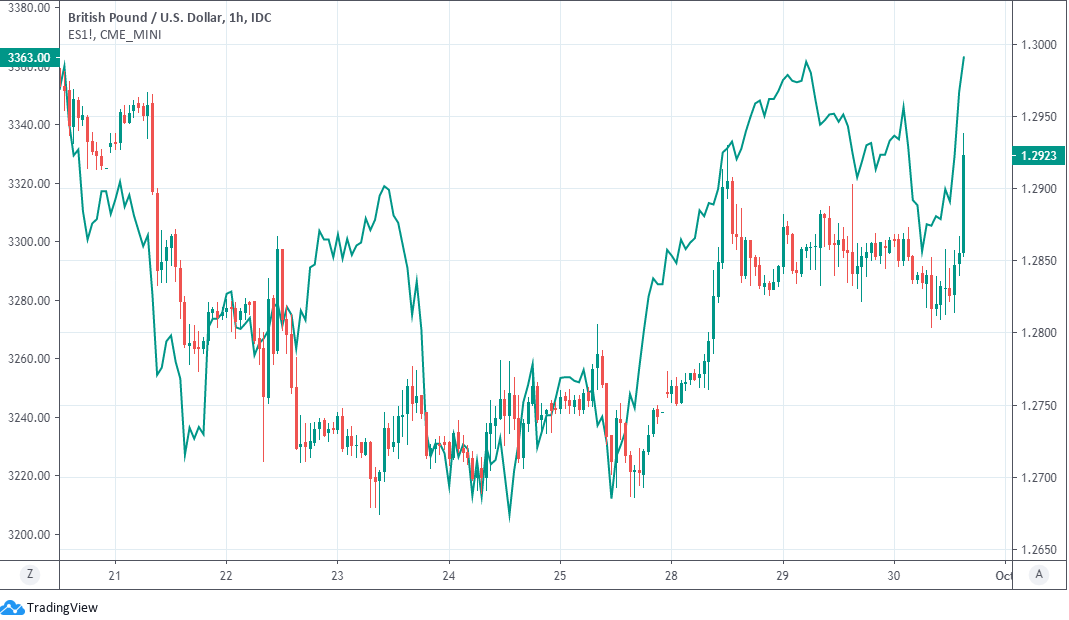Viewport: 1069px width, 620px height.
Task: Click the Z timezone button
Action: coord(30,574)
